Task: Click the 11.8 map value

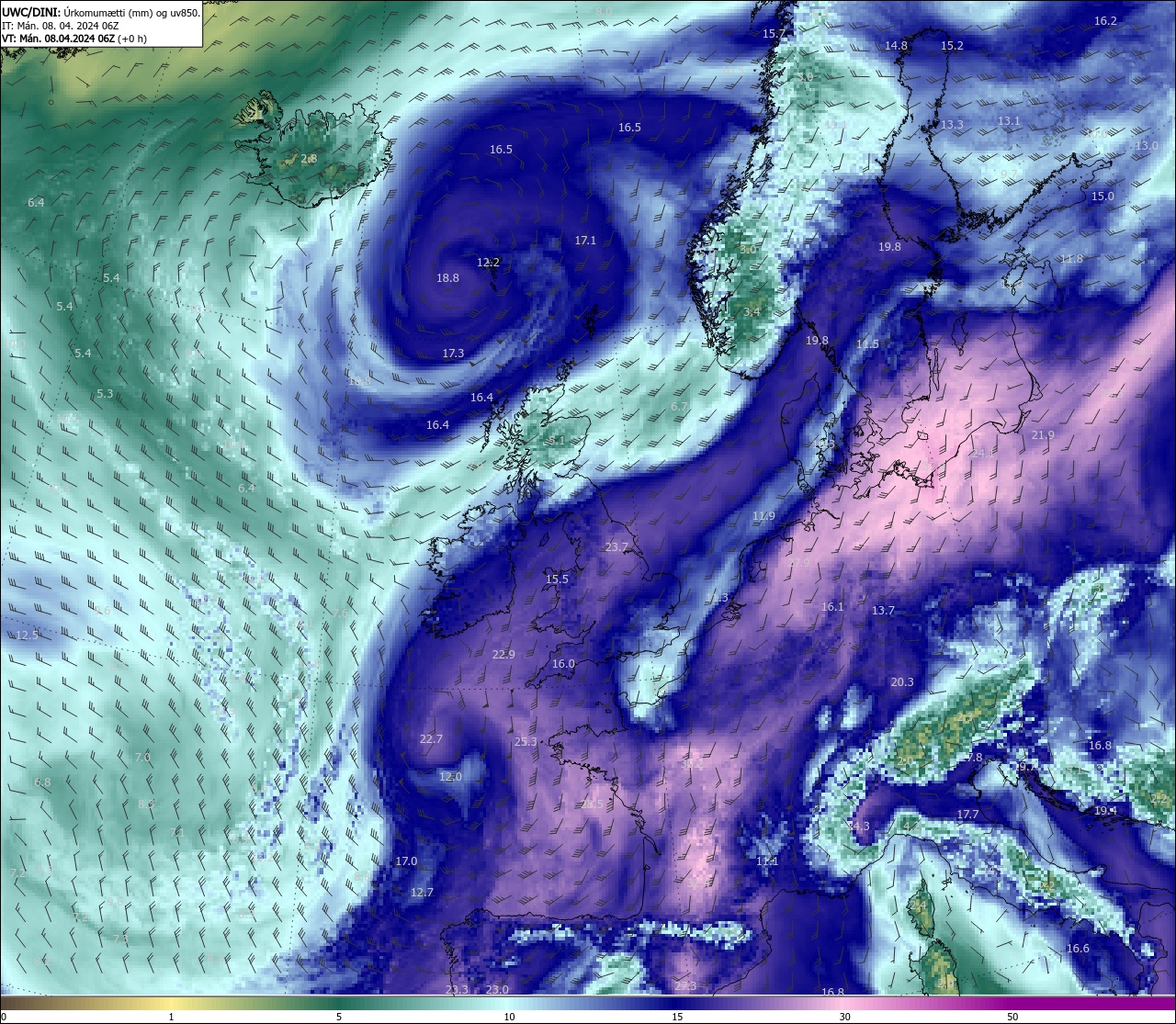Action: pyautogui.click(x=1071, y=259)
